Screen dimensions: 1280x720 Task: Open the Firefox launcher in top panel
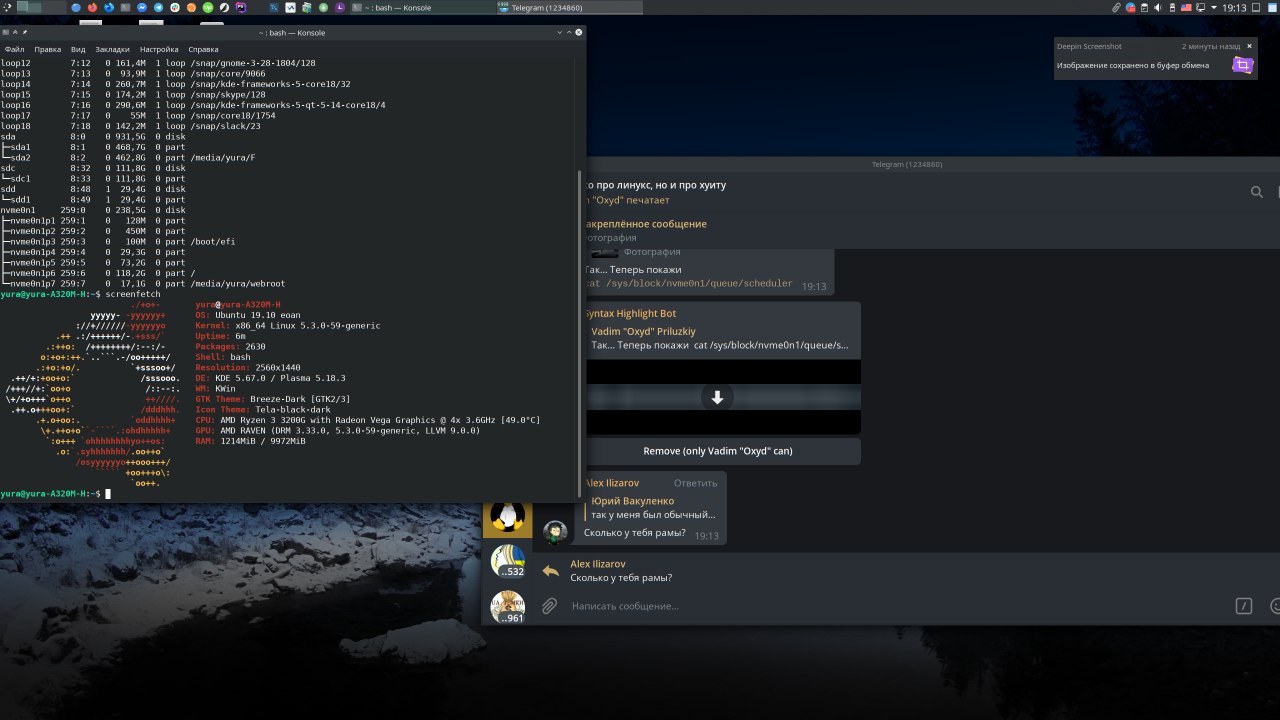point(92,7)
